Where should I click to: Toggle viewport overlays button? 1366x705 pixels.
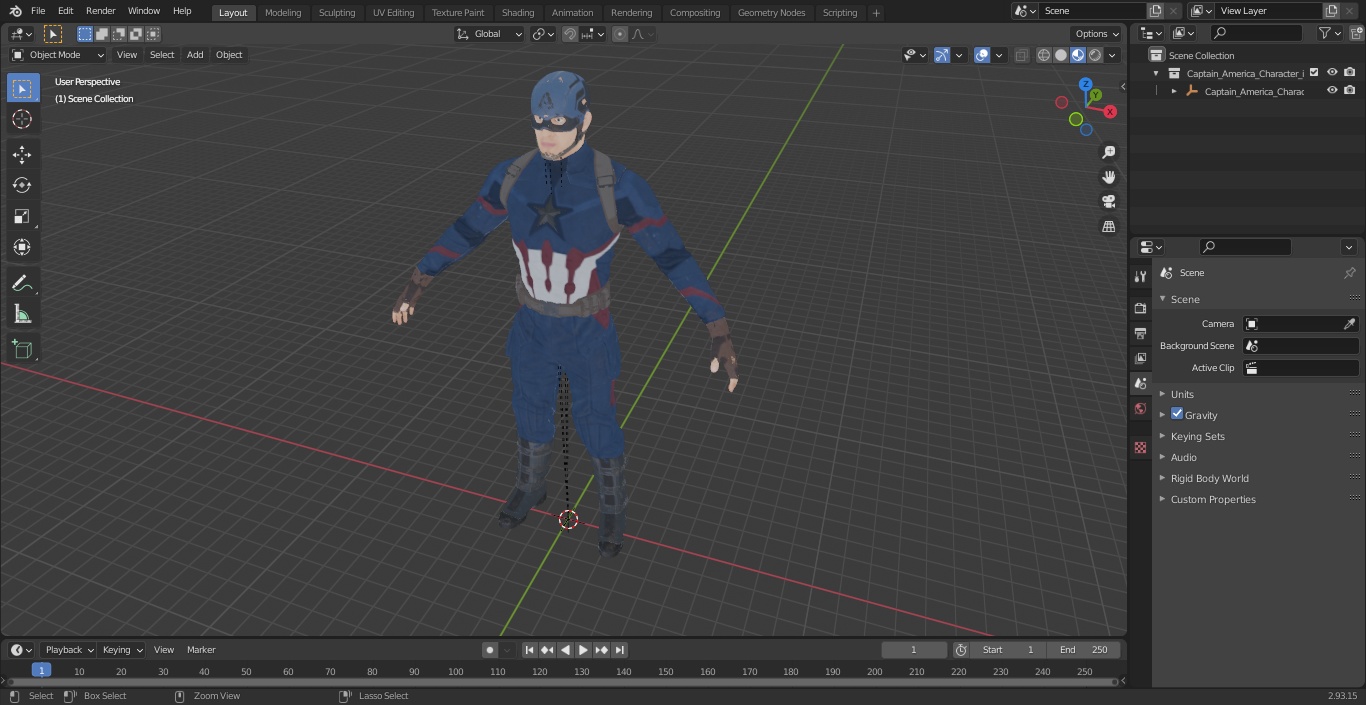click(982, 55)
